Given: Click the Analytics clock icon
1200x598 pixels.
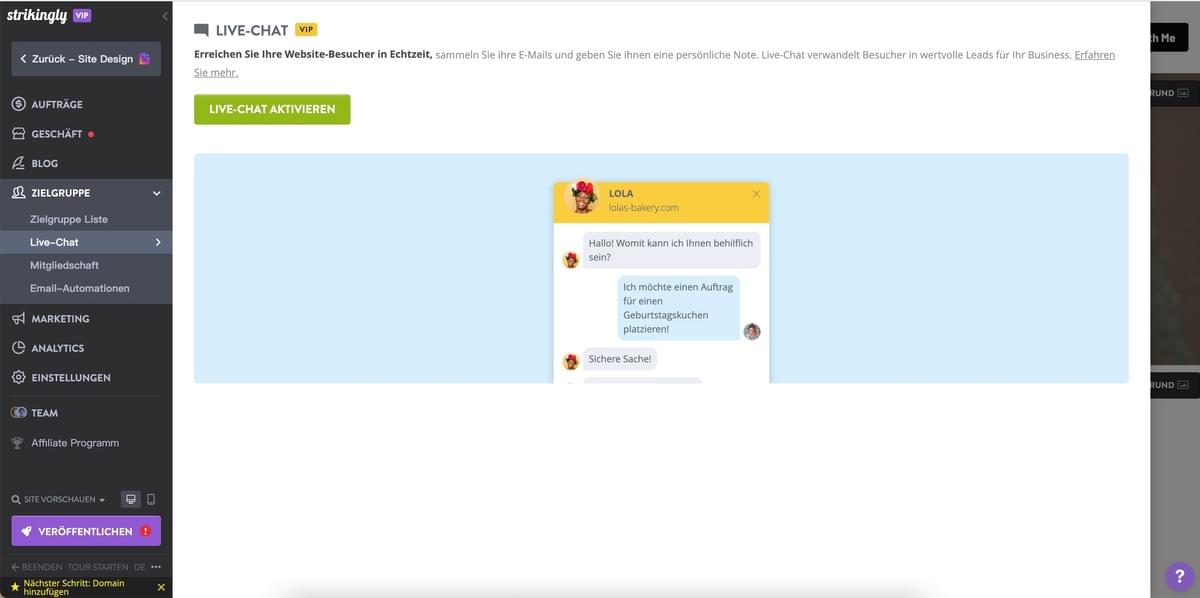Looking at the screenshot, I should [17, 347].
